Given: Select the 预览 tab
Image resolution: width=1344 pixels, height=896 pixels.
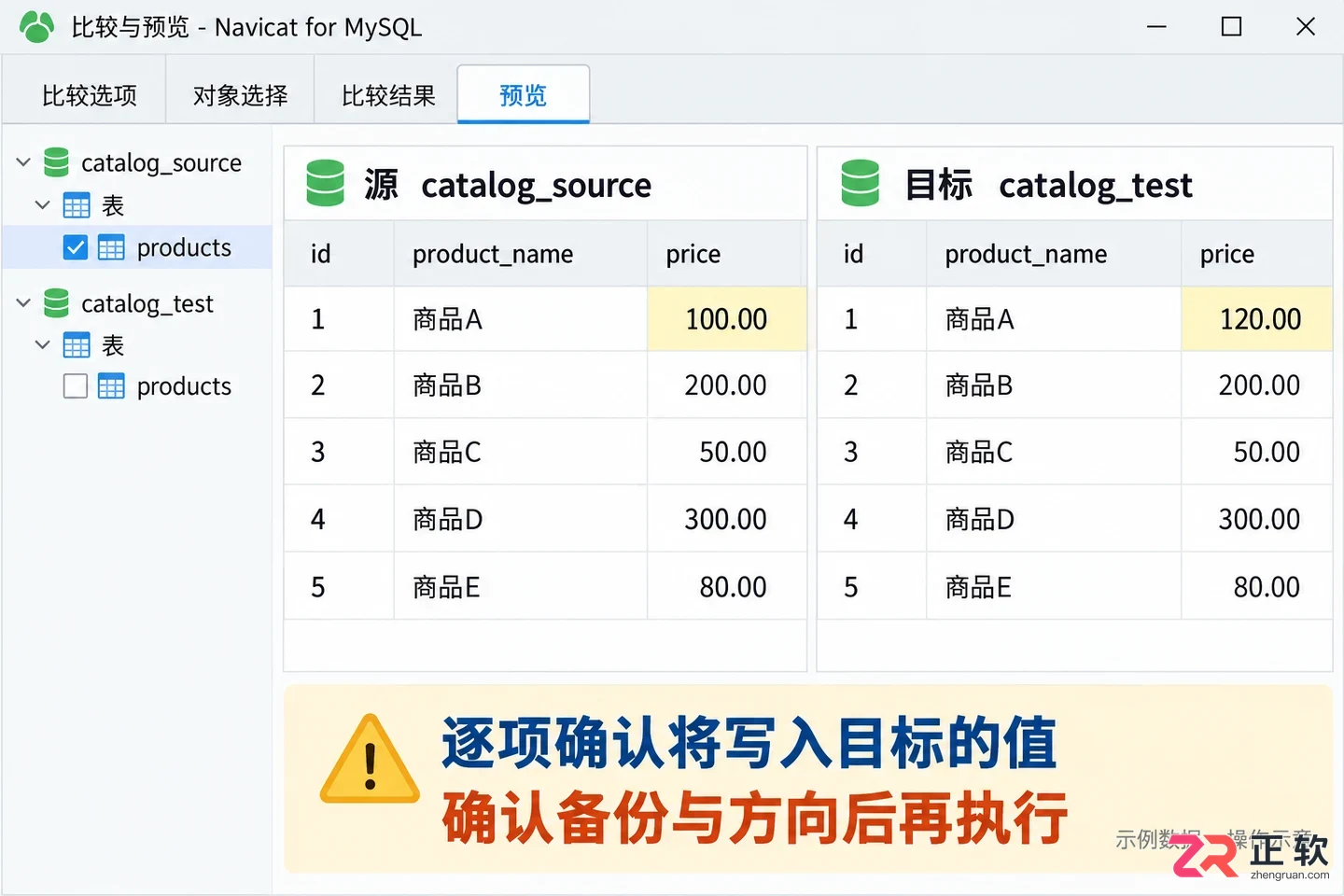Looking at the screenshot, I should pyautogui.click(x=523, y=94).
